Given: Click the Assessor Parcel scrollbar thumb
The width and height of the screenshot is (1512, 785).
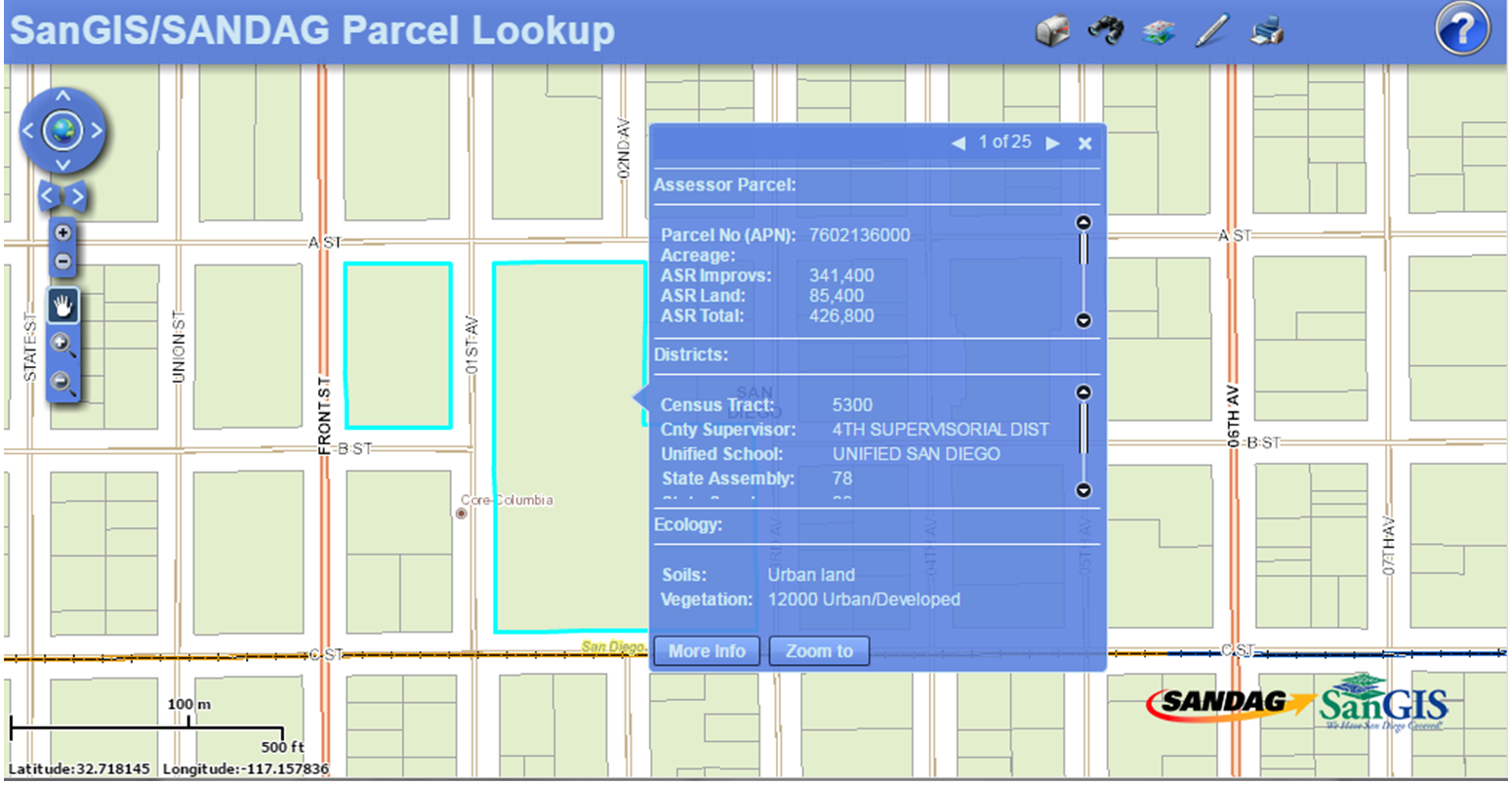Looking at the screenshot, I should (1083, 248).
